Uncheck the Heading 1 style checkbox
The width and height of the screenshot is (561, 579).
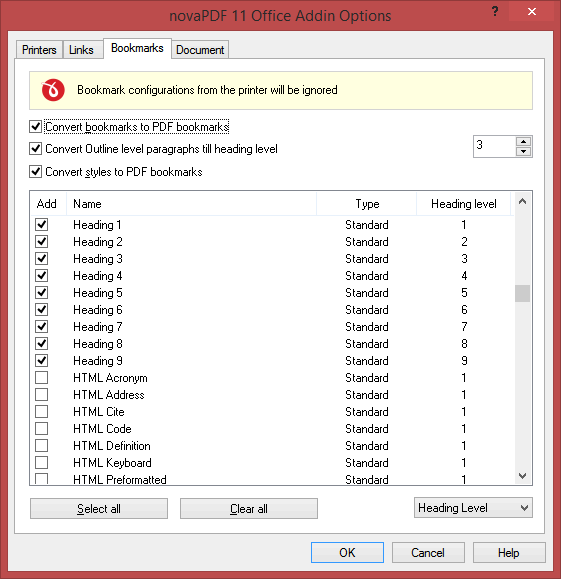(x=41, y=225)
